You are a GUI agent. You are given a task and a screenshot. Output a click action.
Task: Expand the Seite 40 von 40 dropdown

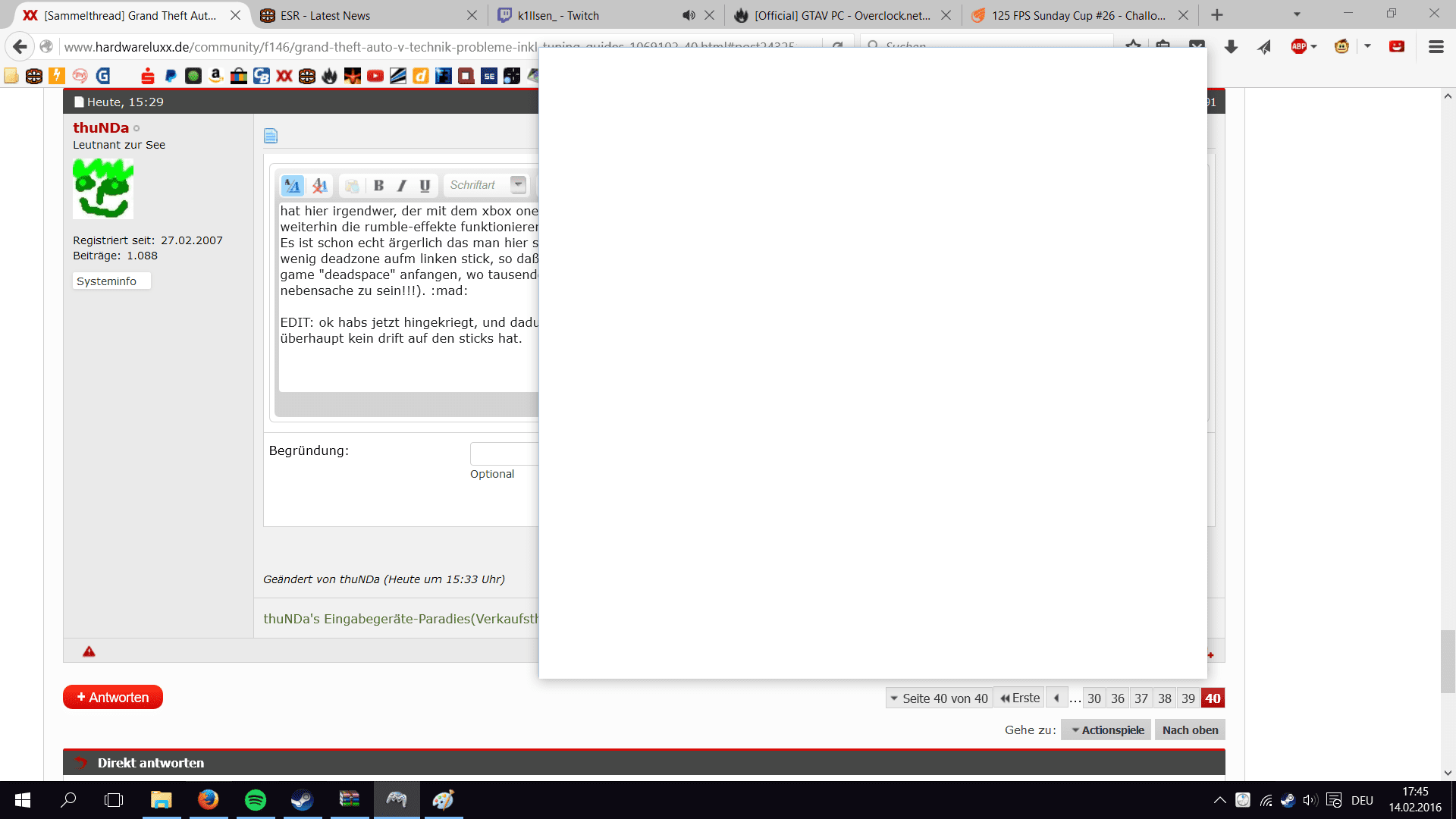[x=939, y=698]
